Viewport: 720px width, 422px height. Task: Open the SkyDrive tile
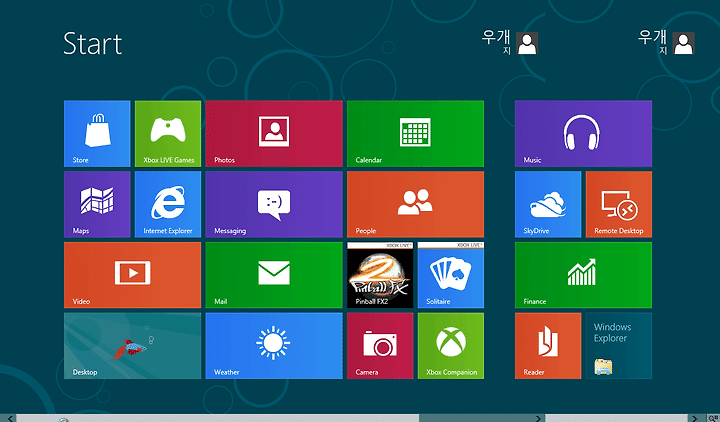[548, 204]
